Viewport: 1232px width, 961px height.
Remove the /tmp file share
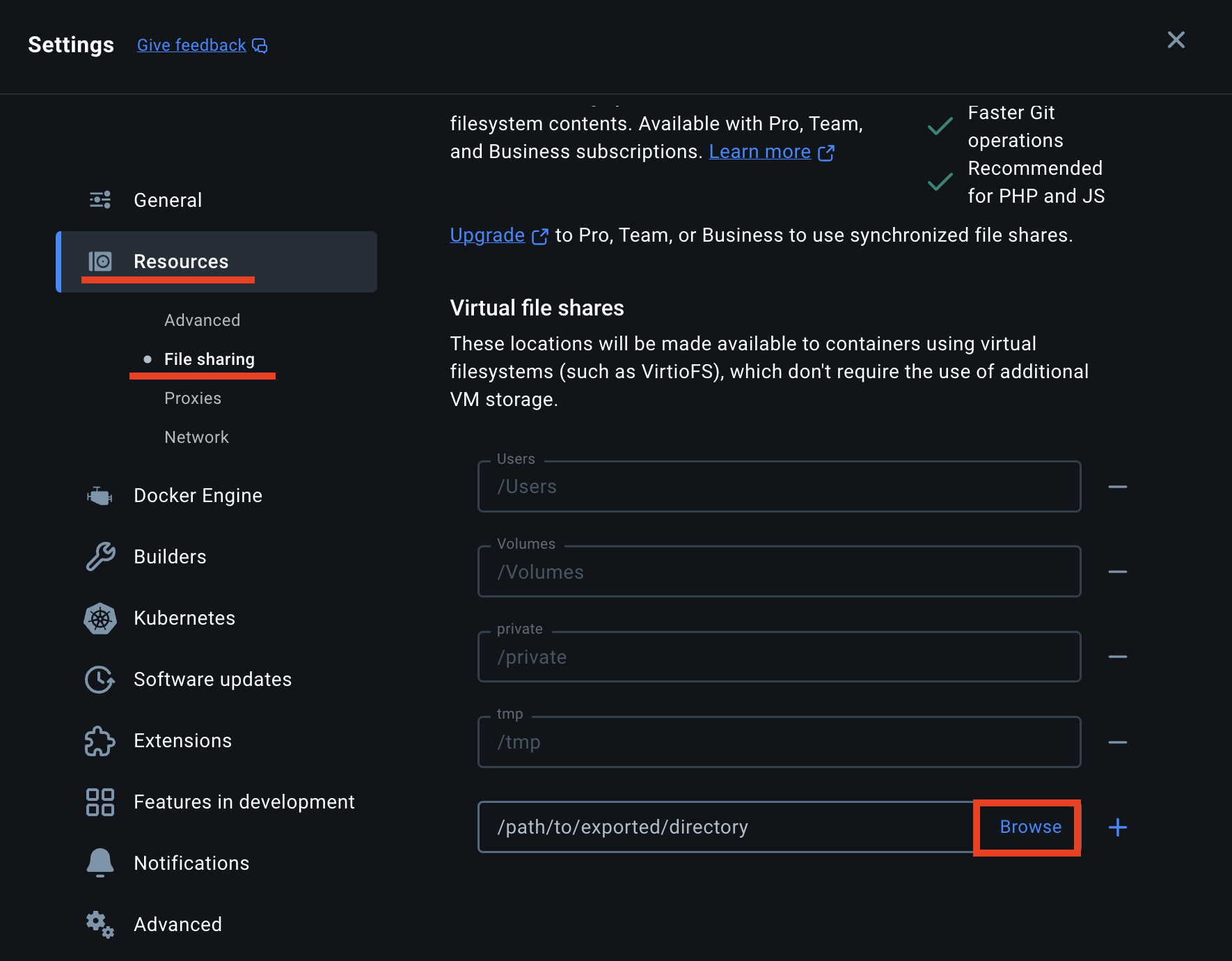click(x=1118, y=742)
